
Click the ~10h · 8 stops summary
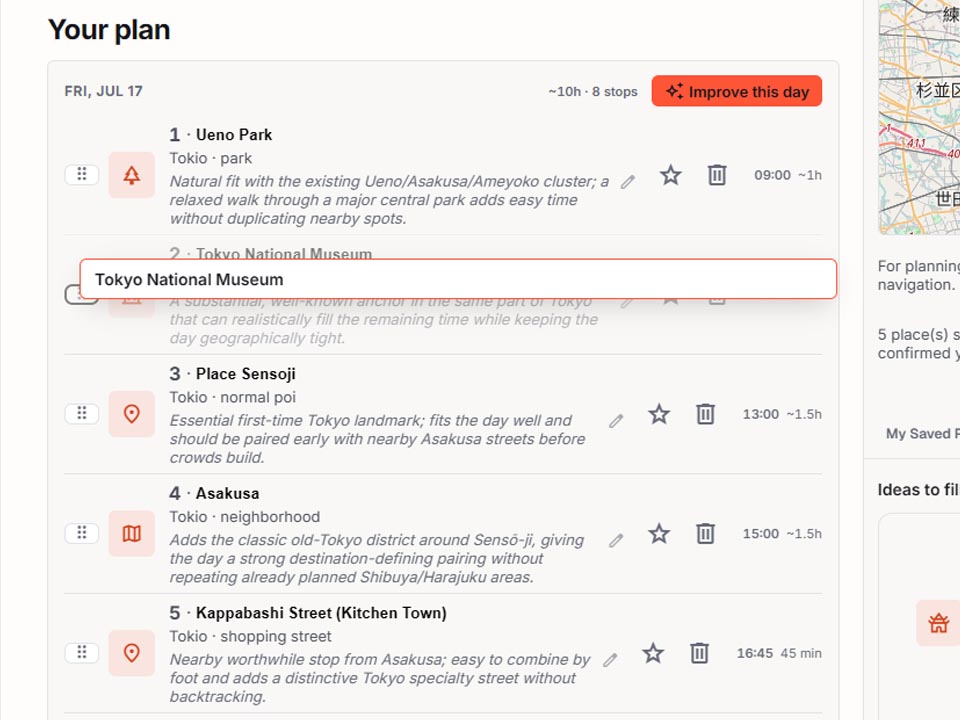[593, 92]
